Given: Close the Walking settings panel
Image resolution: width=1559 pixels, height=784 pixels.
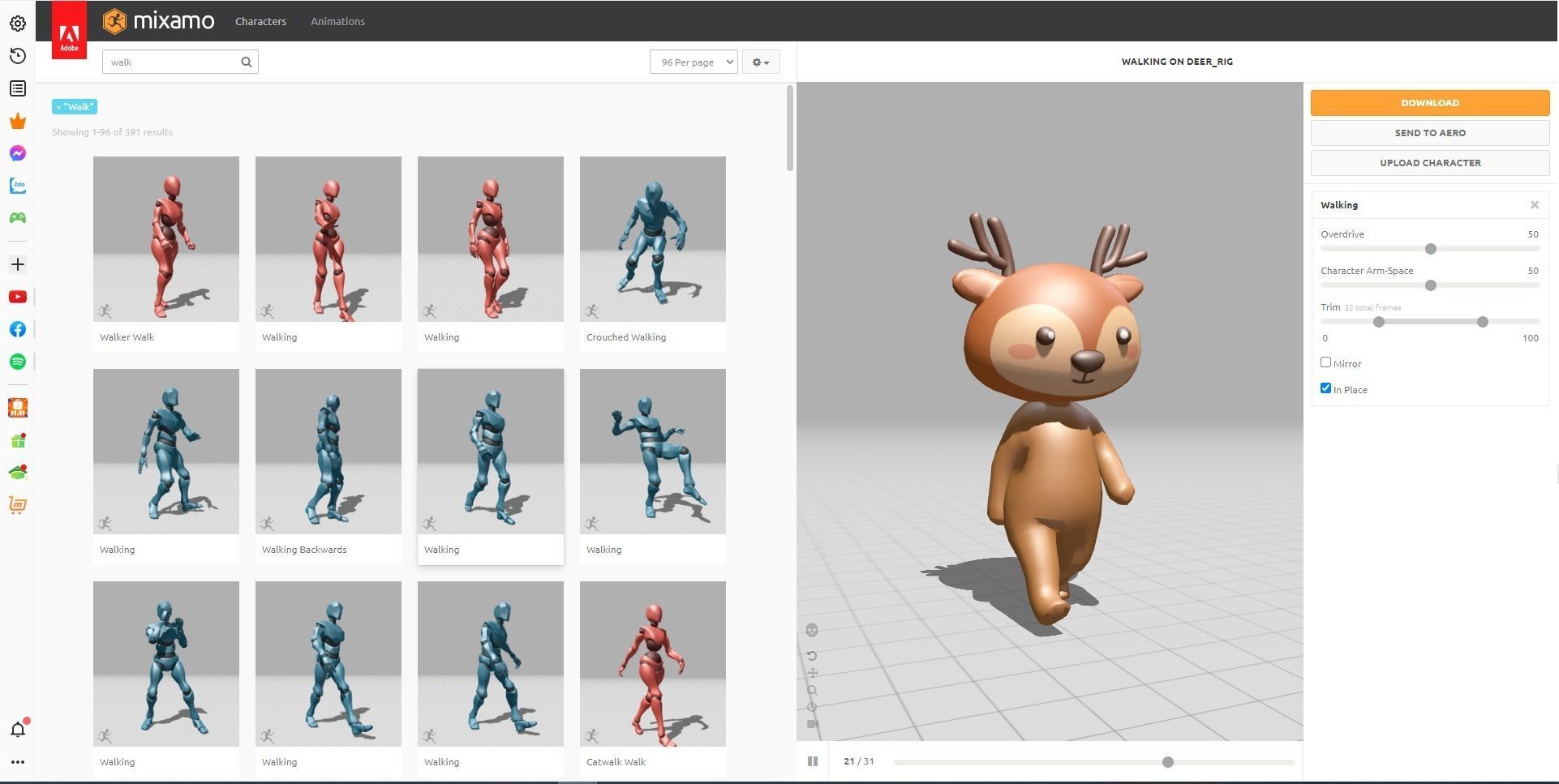Looking at the screenshot, I should (x=1535, y=205).
